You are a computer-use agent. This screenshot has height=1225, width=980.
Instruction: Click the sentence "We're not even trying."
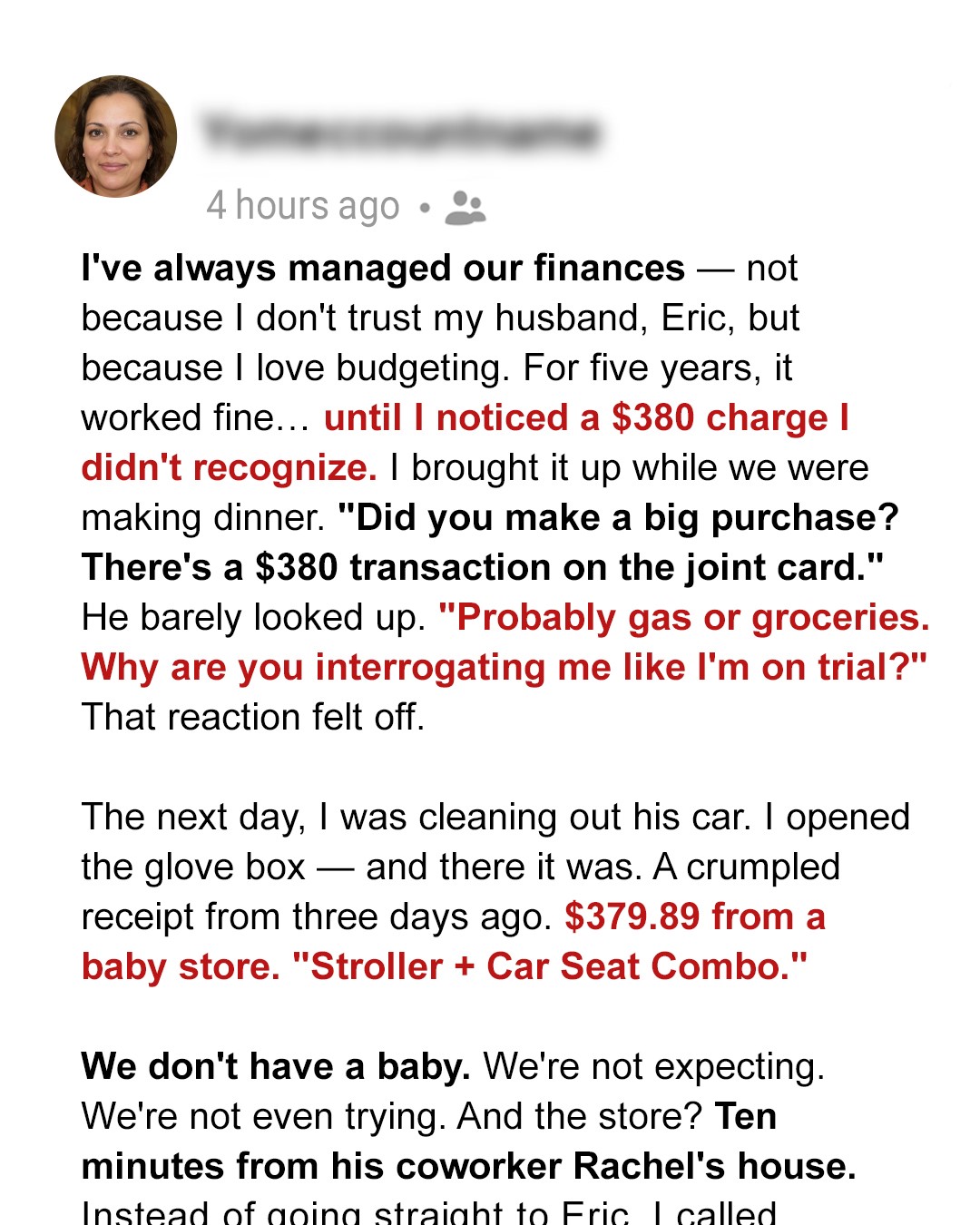coord(264,1117)
